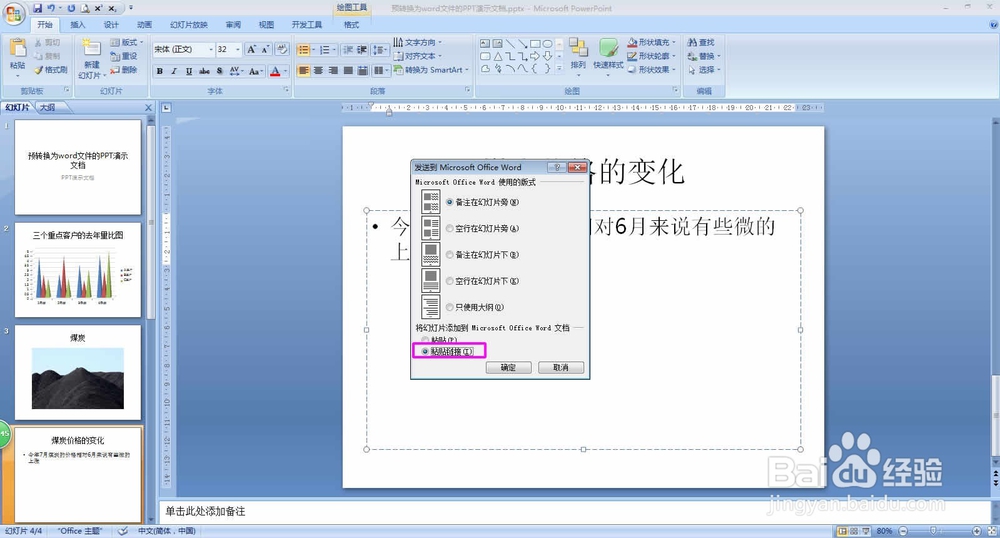Image resolution: width=1000 pixels, height=538 pixels.
Task: Click the zoom slider in status bar
Action: pyautogui.click(x=934, y=531)
